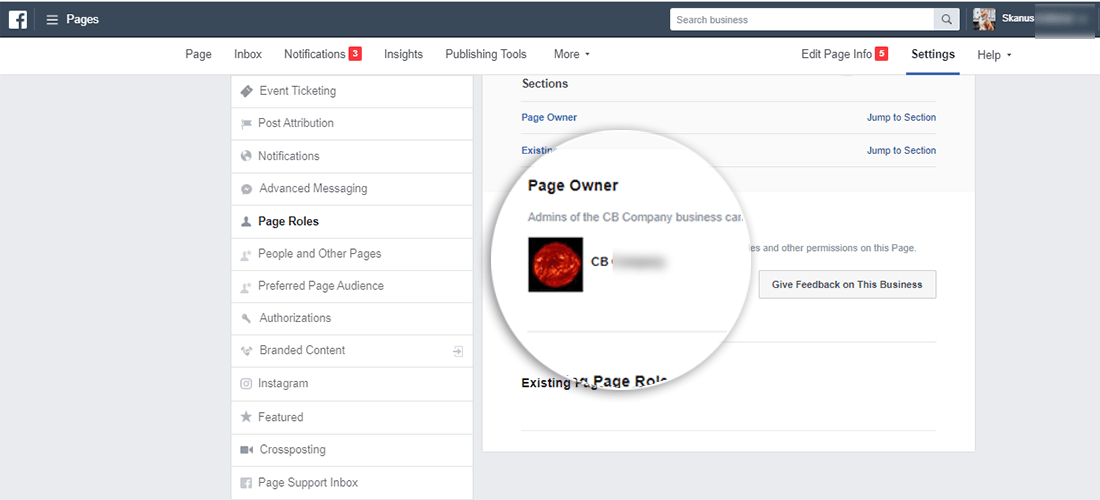The height and width of the screenshot is (500, 1100).
Task: Open the Inbox tab
Action: (x=248, y=54)
